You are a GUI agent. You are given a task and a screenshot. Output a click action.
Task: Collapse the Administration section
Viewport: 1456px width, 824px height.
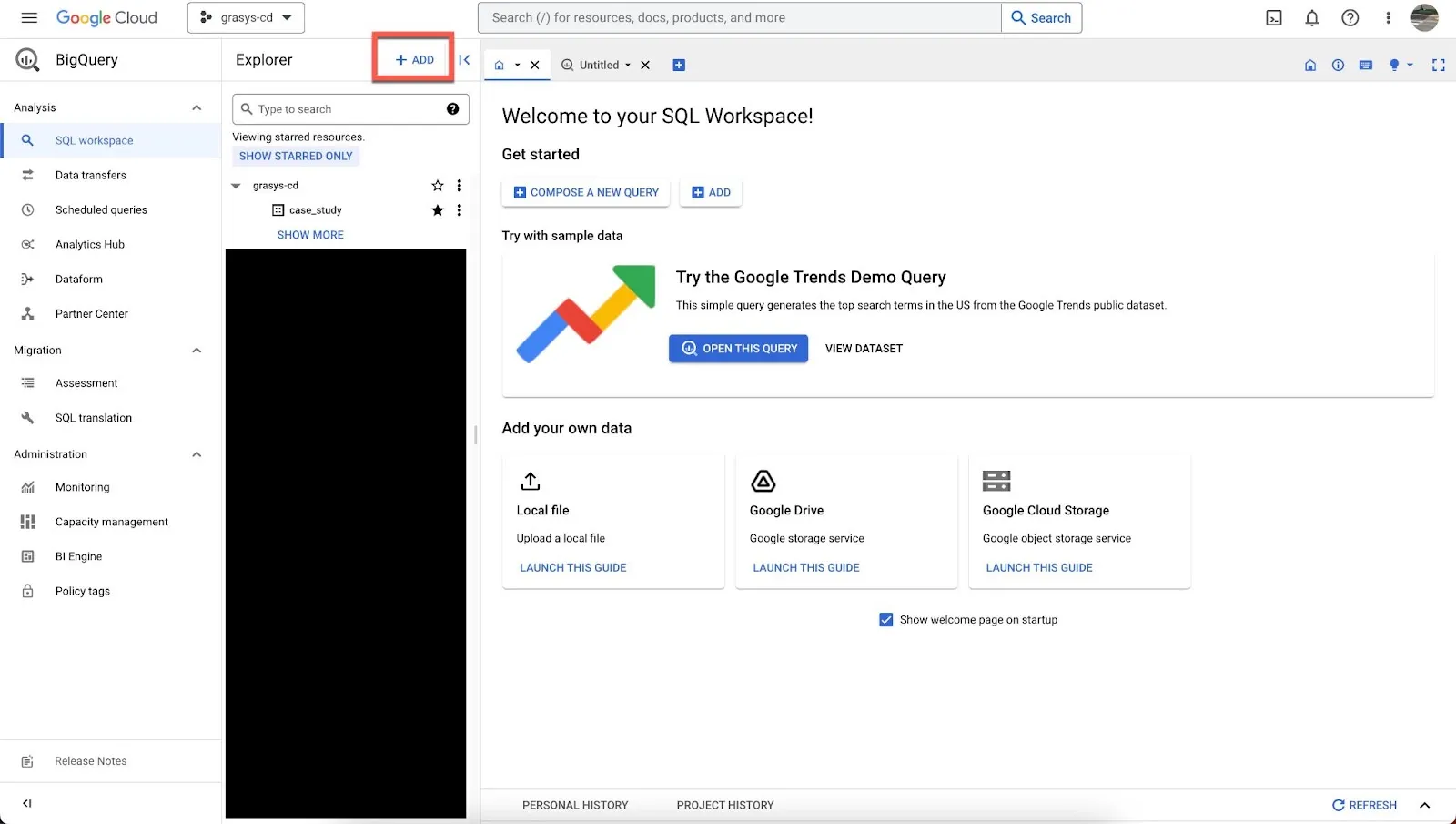[197, 454]
